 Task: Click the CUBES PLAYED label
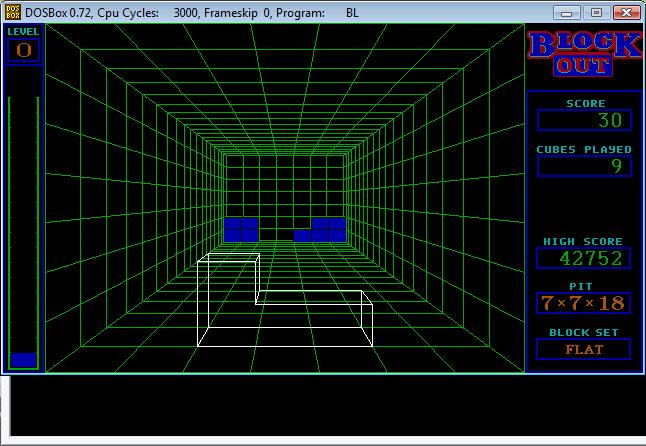click(x=584, y=149)
